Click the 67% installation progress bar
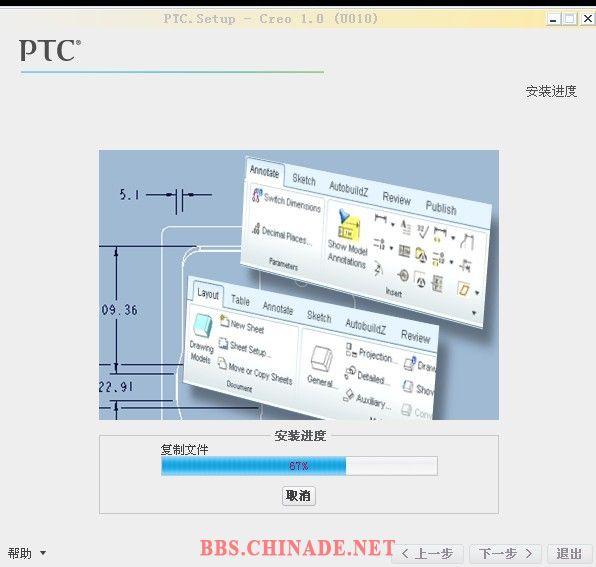 click(x=299, y=466)
